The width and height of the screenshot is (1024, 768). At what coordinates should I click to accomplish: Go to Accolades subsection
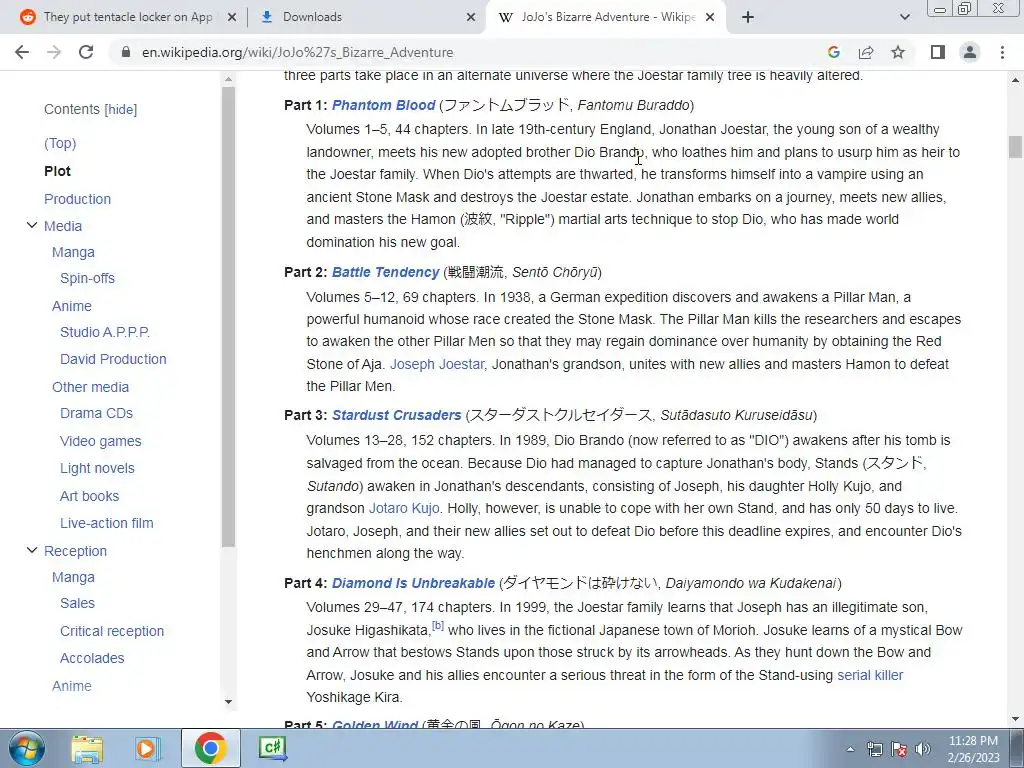[x=92, y=658]
